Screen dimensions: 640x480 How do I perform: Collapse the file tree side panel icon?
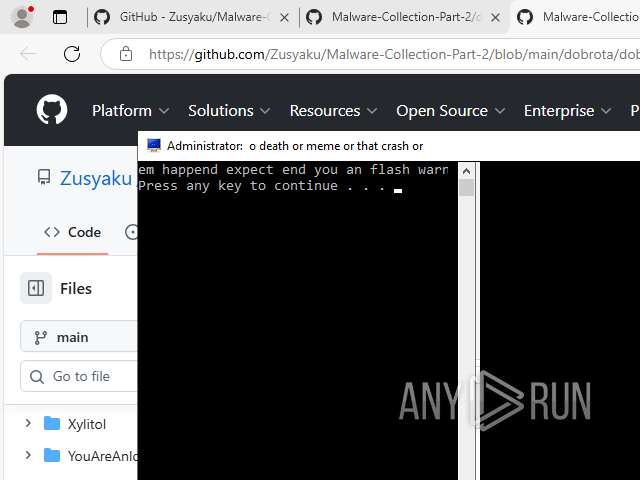pyautogui.click(x=36, y=288)
